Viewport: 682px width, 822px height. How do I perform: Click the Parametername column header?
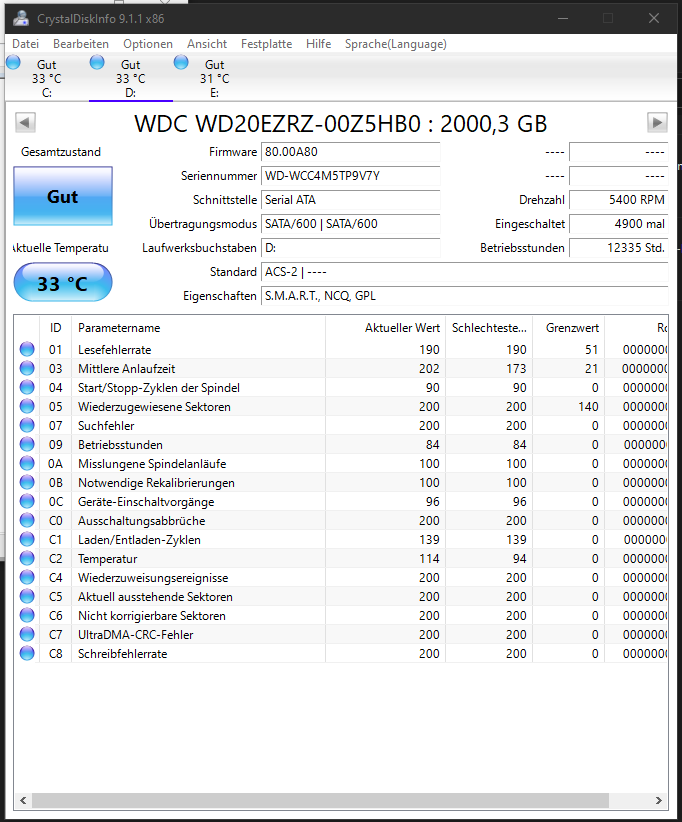[198, 328]
